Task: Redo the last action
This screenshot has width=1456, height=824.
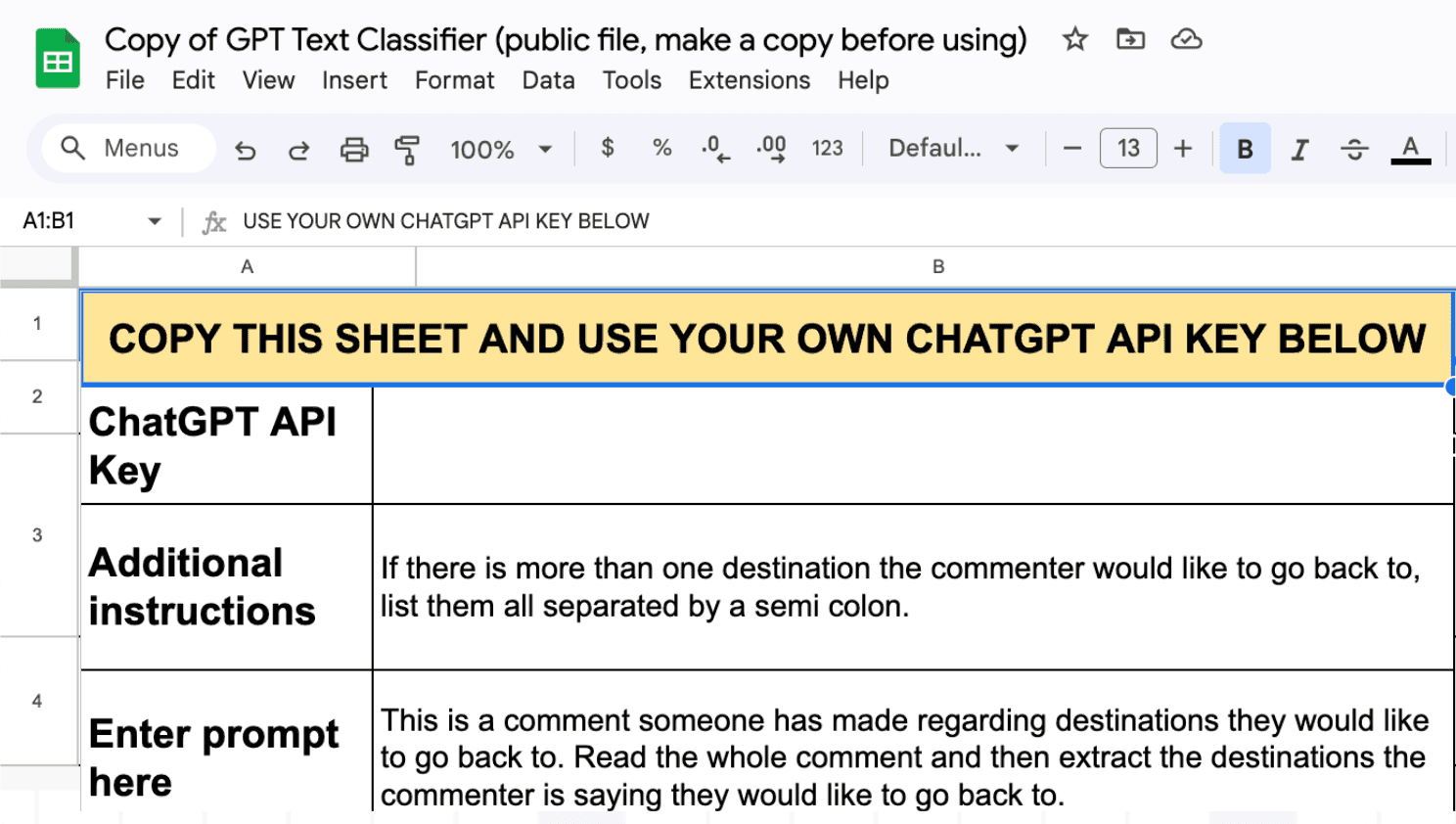Action: [x=298, y=149]
